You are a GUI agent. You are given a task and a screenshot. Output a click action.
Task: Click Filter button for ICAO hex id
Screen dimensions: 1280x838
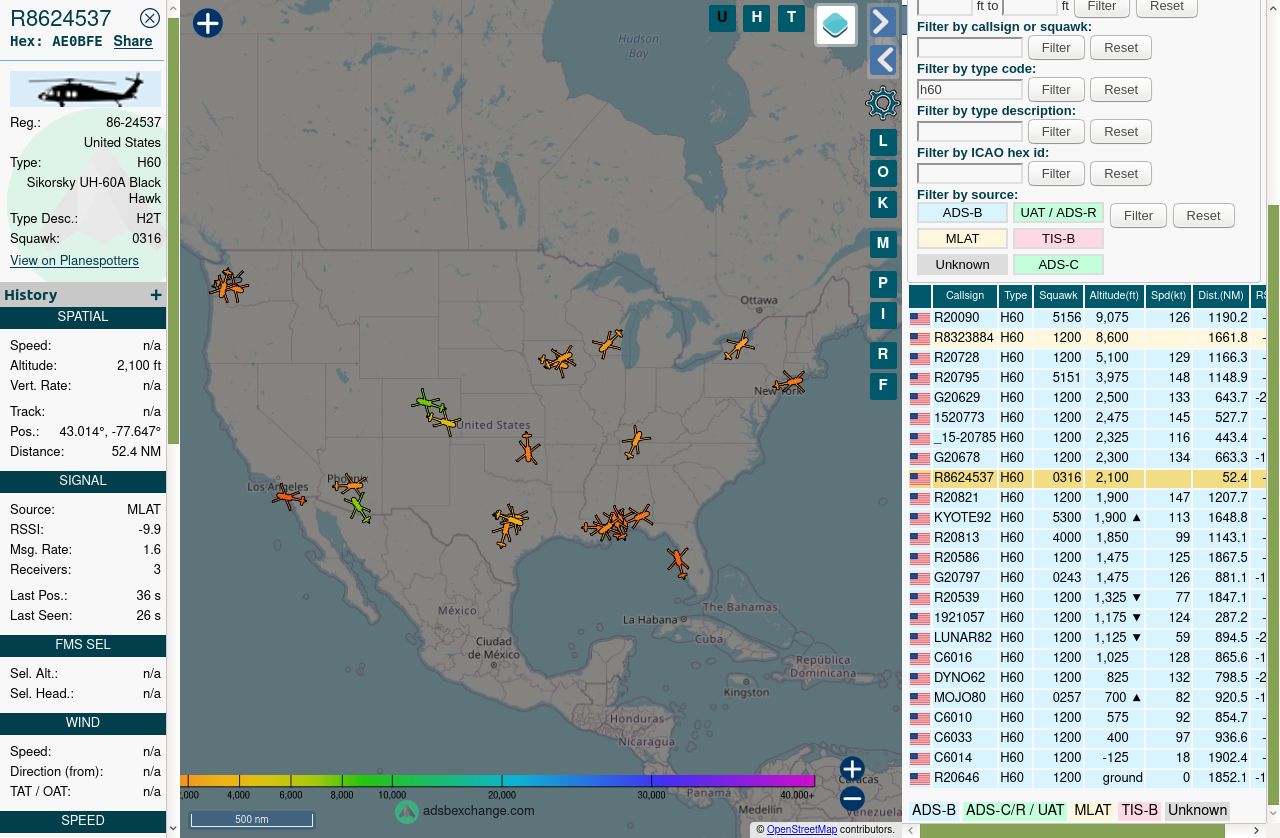(1056, 174)
